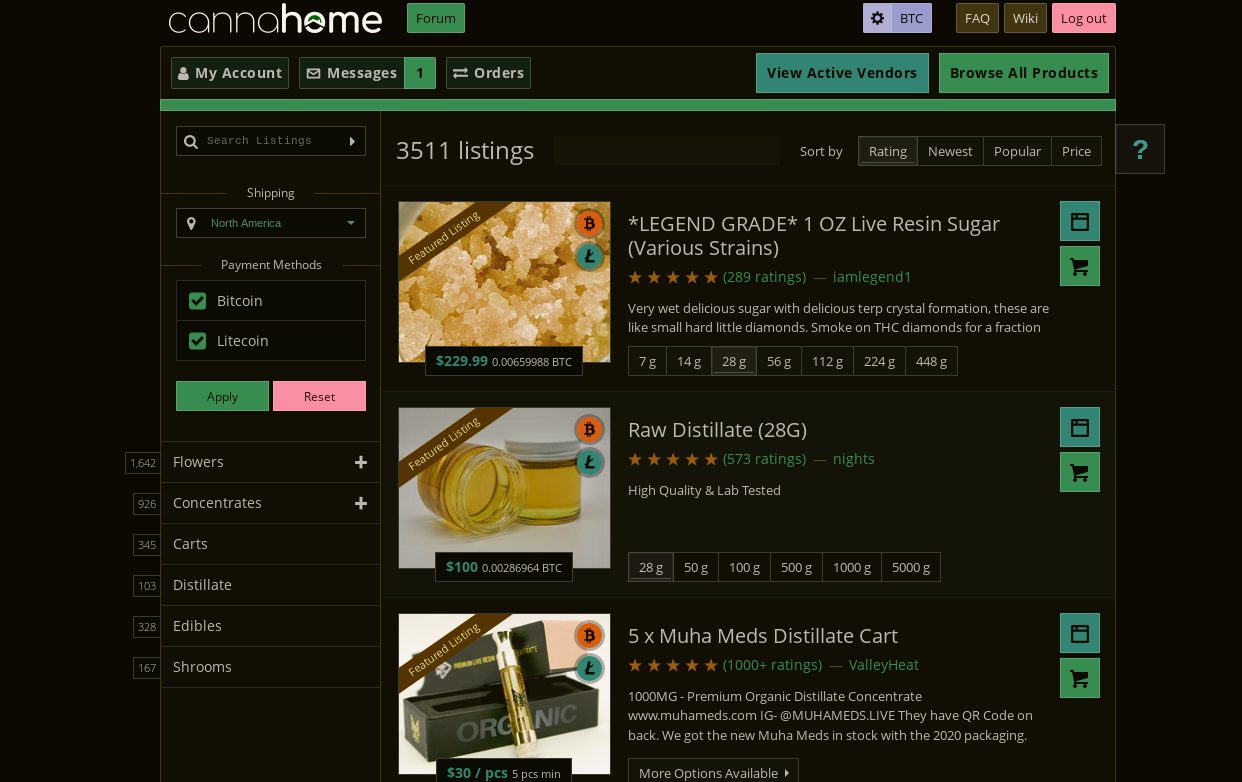Sort listings by Newest
Image resolution: width=1242 pixels, height=782 pixels.
(x=950, y=151)
